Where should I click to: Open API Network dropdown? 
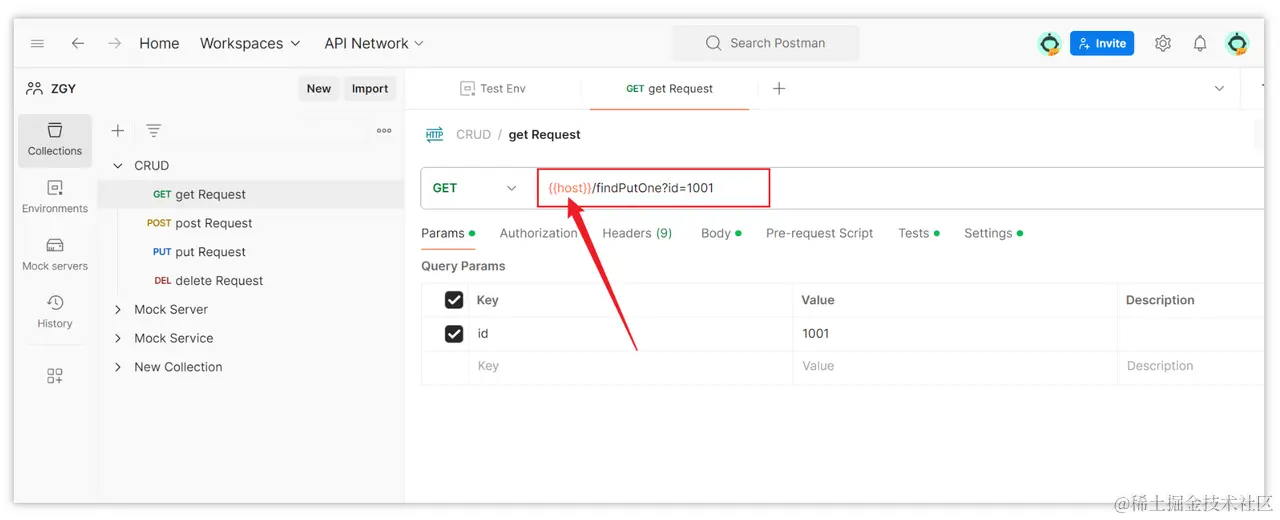click(374, 43)
